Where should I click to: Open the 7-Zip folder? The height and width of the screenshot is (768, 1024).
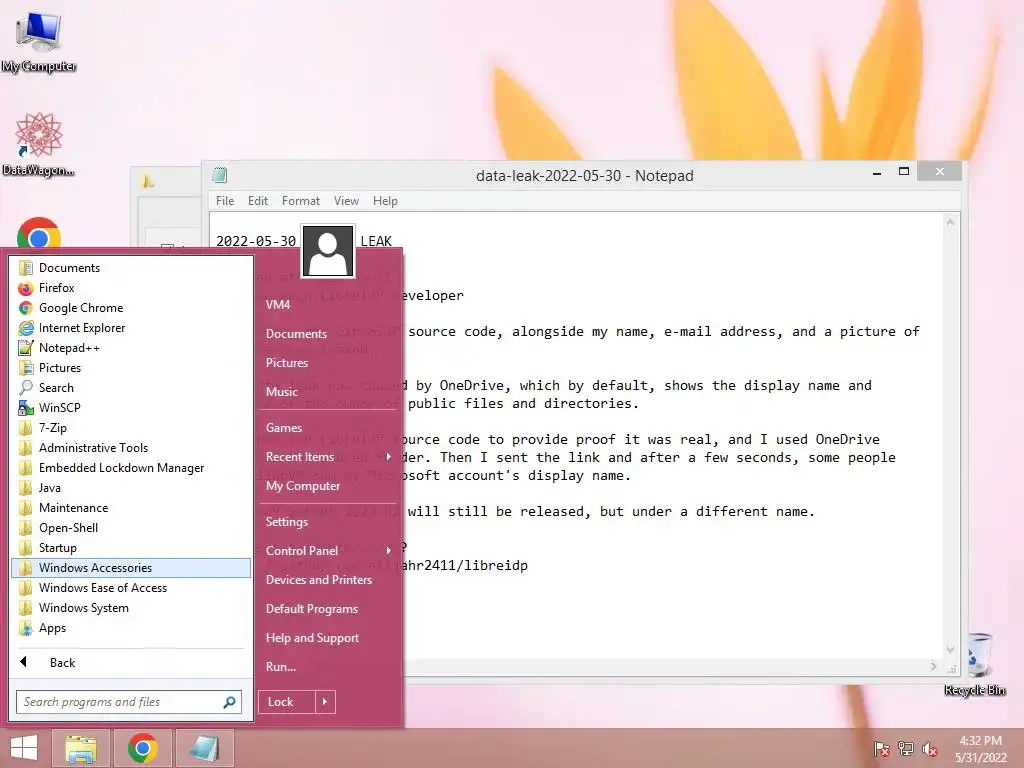click(x=131, y=428)
